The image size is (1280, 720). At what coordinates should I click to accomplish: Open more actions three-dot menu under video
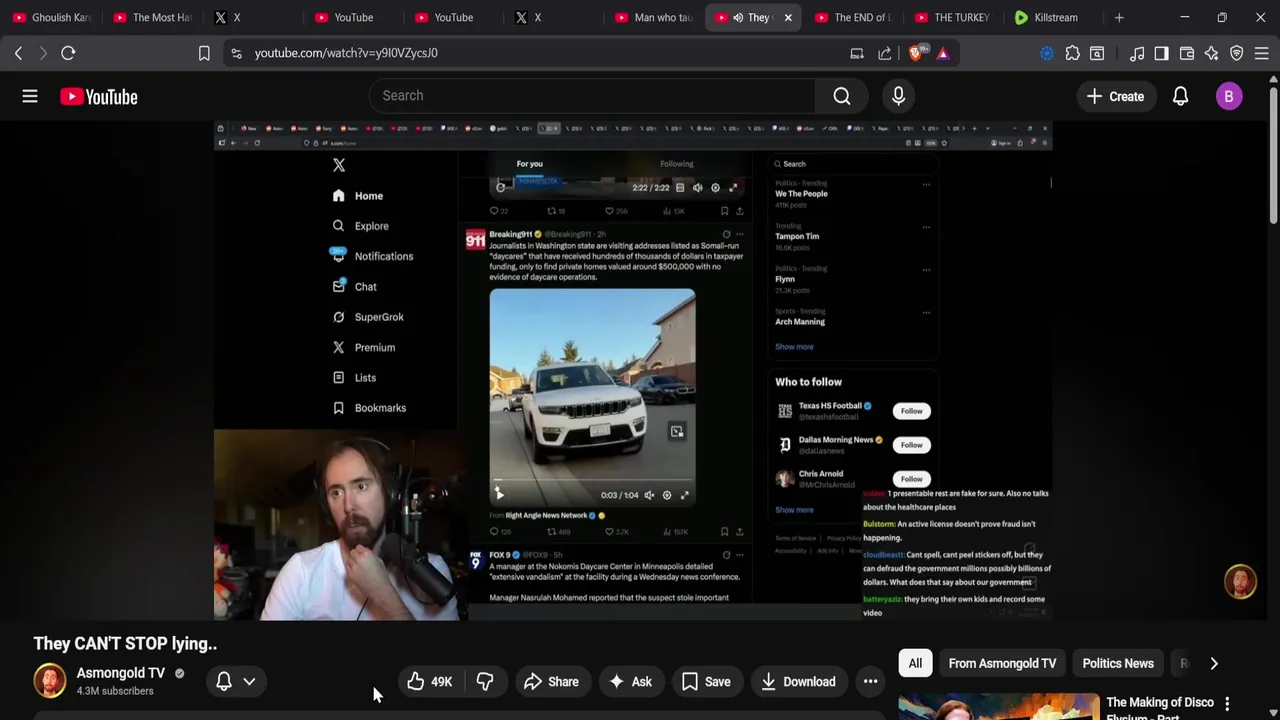[870, 682]
